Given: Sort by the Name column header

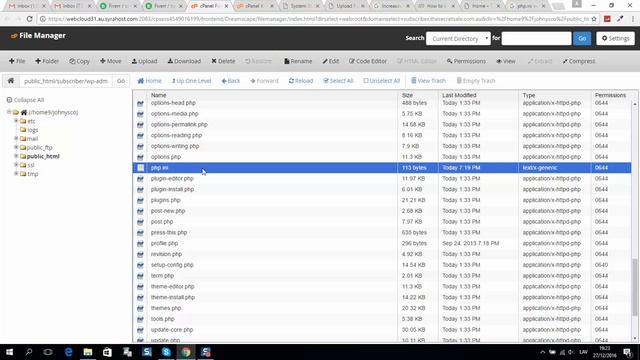Looking at the screenshot, I should tap(158, 95).
